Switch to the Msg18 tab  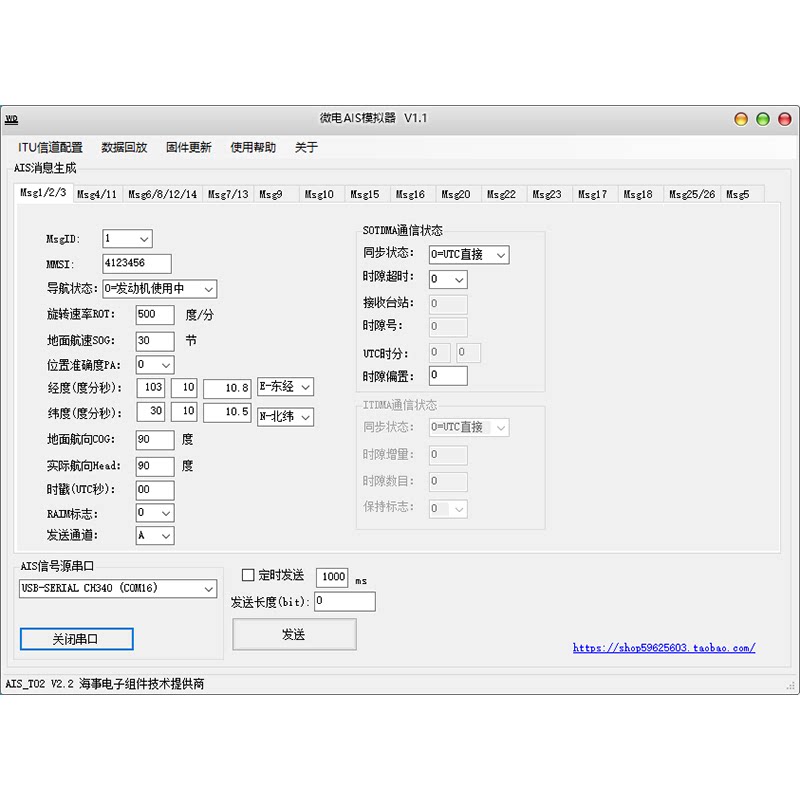pos(638,194)
